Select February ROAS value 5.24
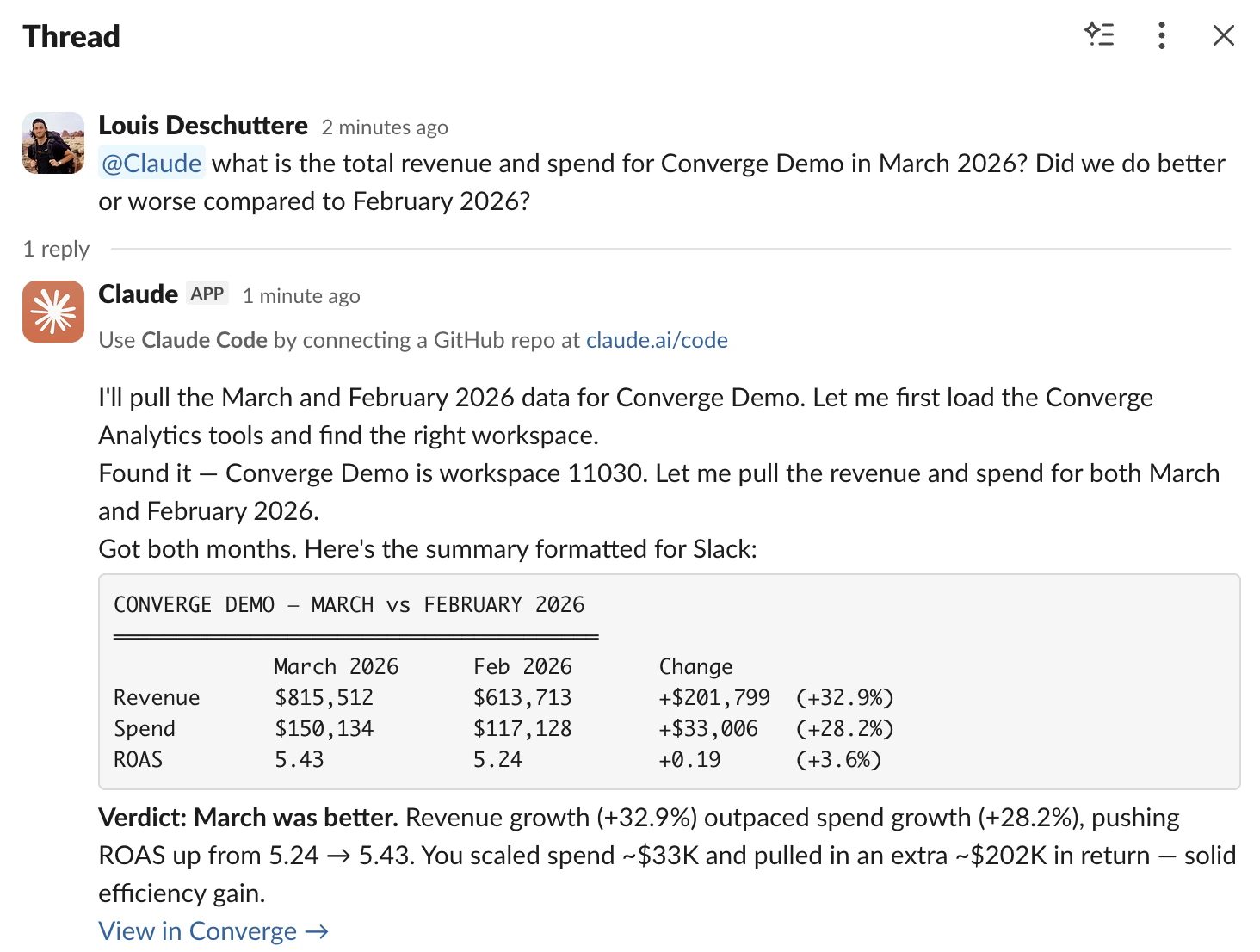The width and height of the screenshot is (1260, 952). (x=497, y=760)
